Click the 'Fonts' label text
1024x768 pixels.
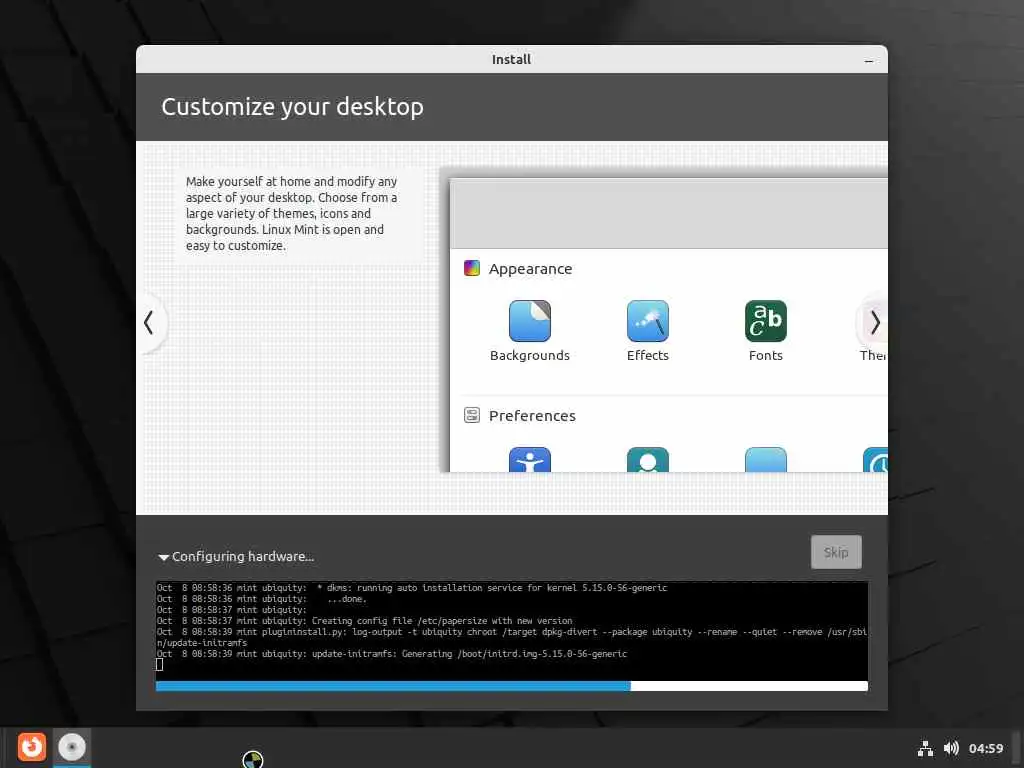(765, 355)
